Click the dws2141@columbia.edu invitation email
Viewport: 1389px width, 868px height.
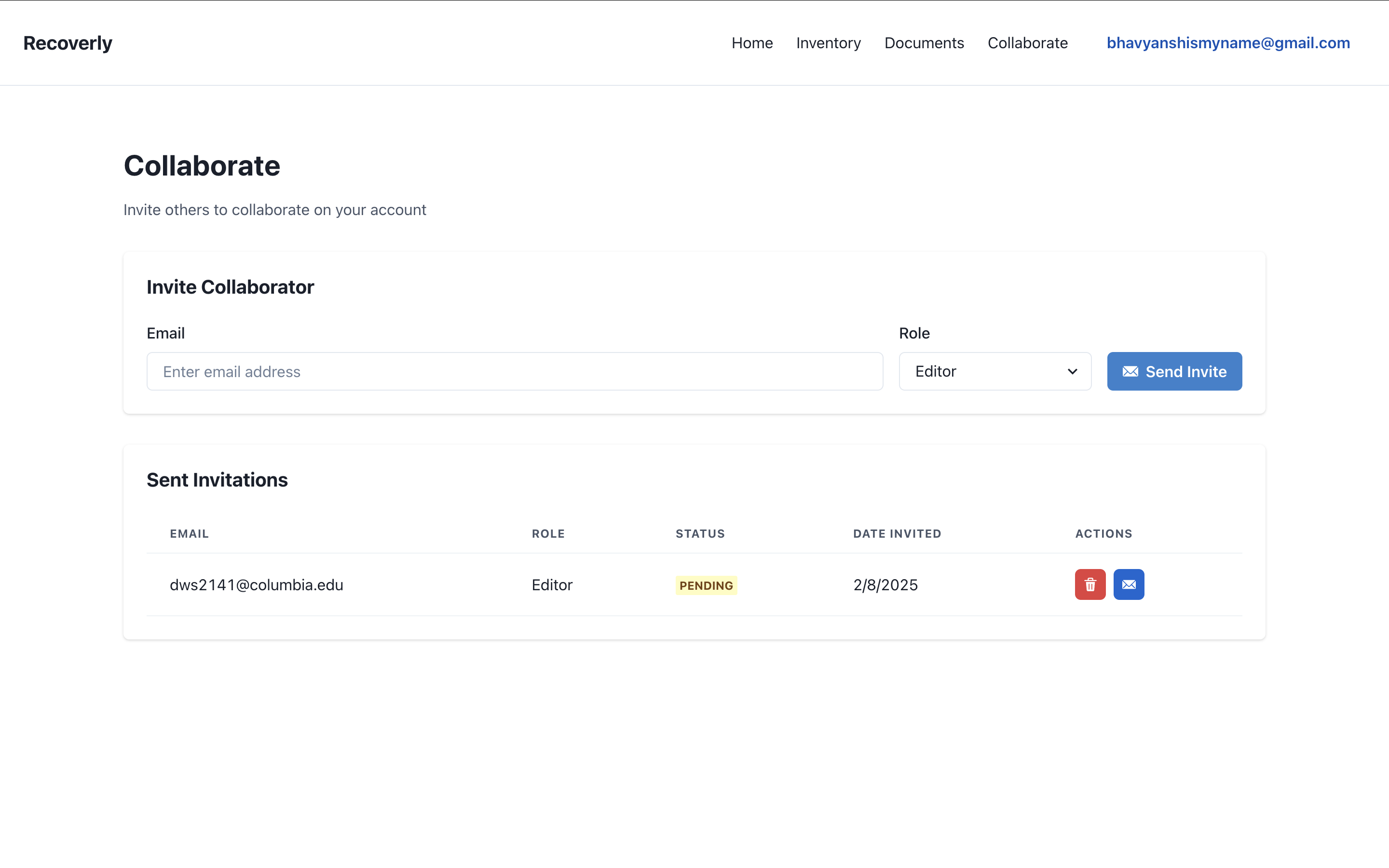pos(257,585)
